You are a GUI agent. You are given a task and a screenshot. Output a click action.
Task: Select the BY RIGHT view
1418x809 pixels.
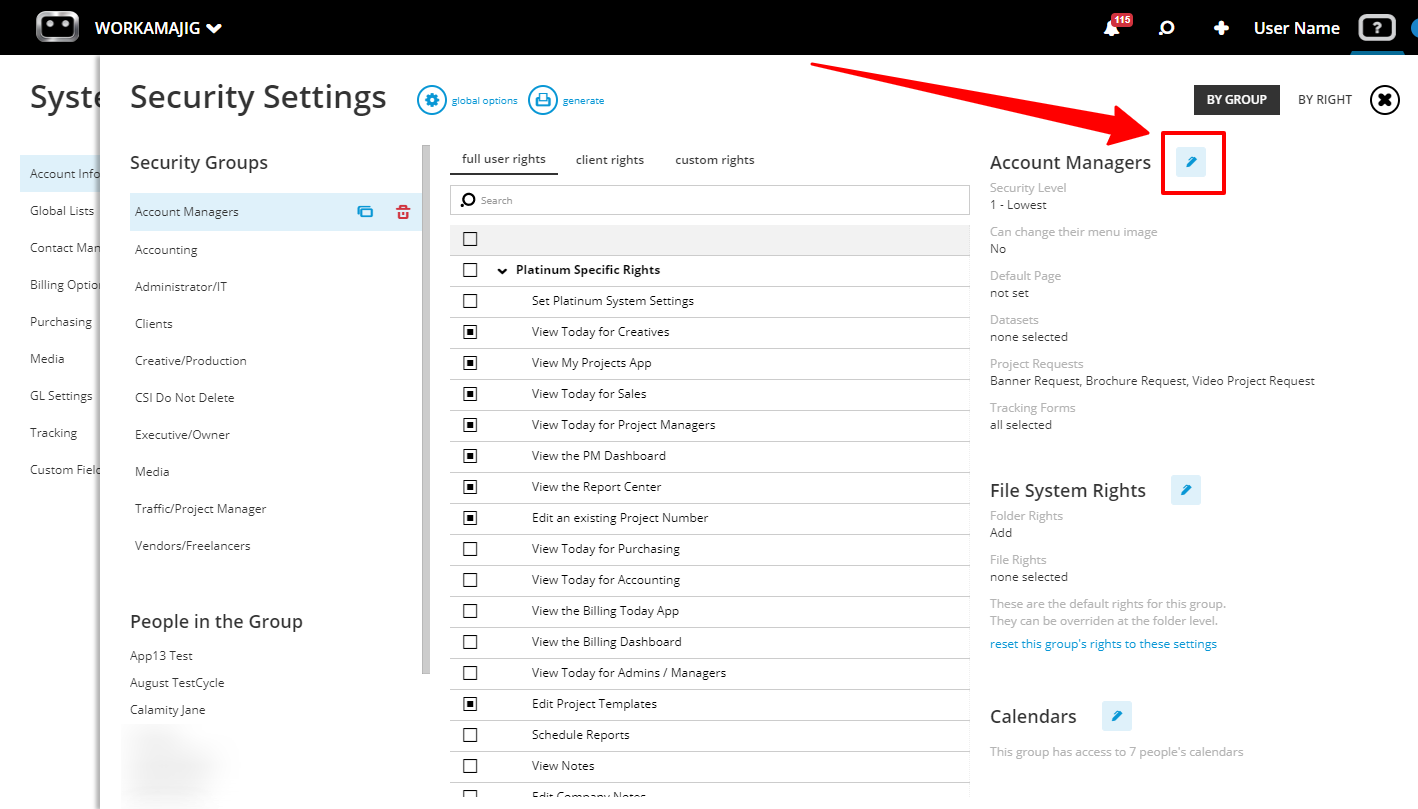pos(1325,100)
